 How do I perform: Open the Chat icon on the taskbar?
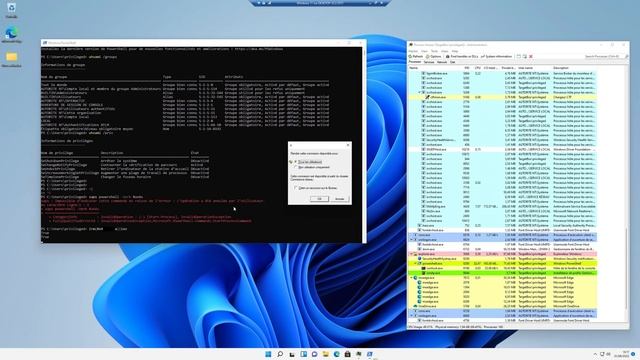coord(314,354)
